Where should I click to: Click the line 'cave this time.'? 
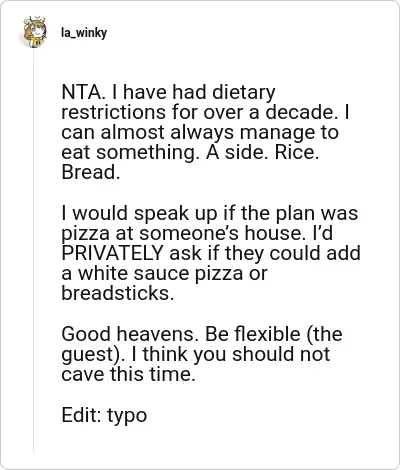click(128, 374)
